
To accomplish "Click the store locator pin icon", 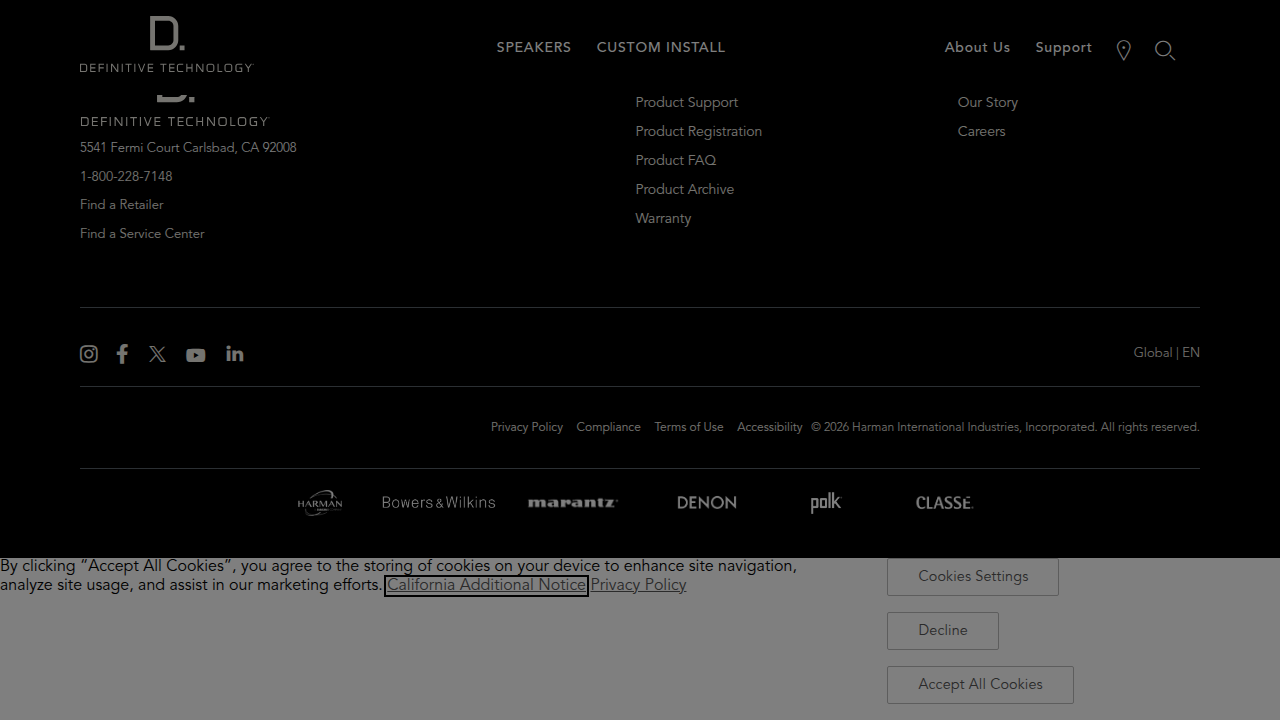I will pyautogui.click(x=1124, y=50).
